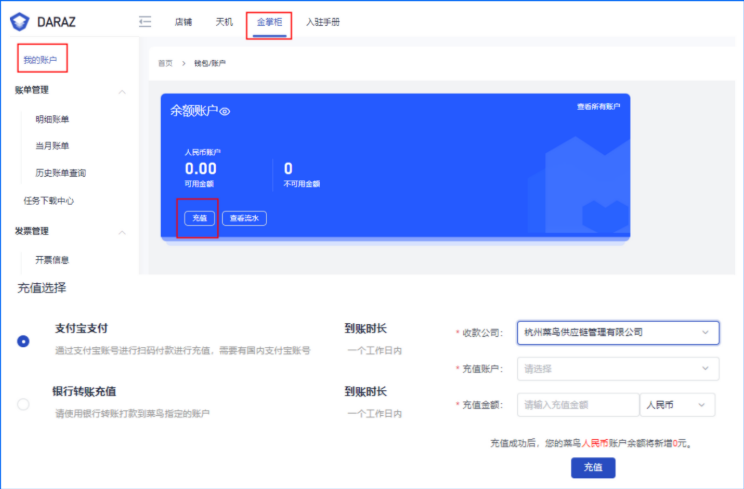Open 任务下载中心 in the sidebar
The width and height of the screenshot is (744, 489).
point(49,201)
